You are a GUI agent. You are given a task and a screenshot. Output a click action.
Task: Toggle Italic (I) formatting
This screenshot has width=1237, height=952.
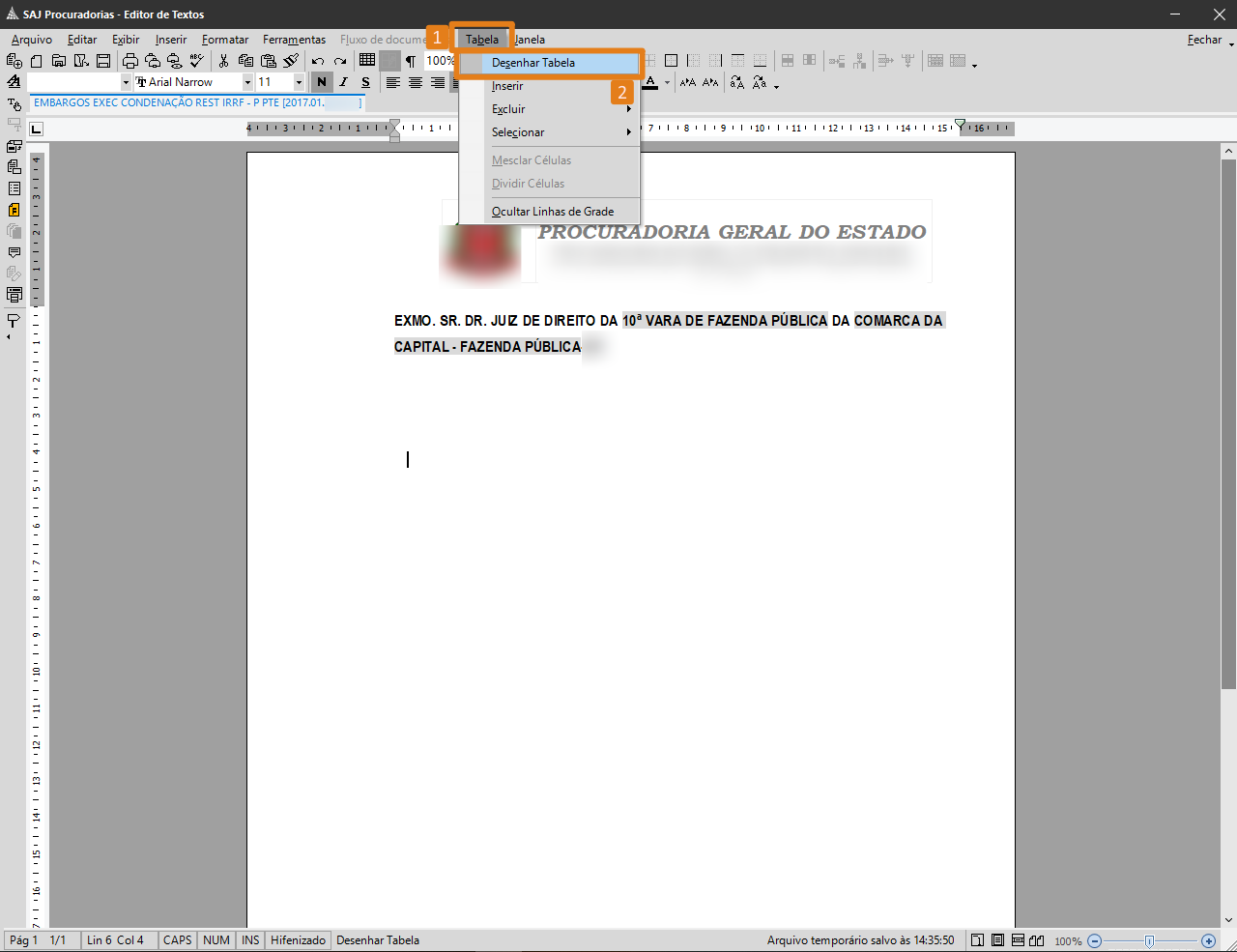point(343,82)
